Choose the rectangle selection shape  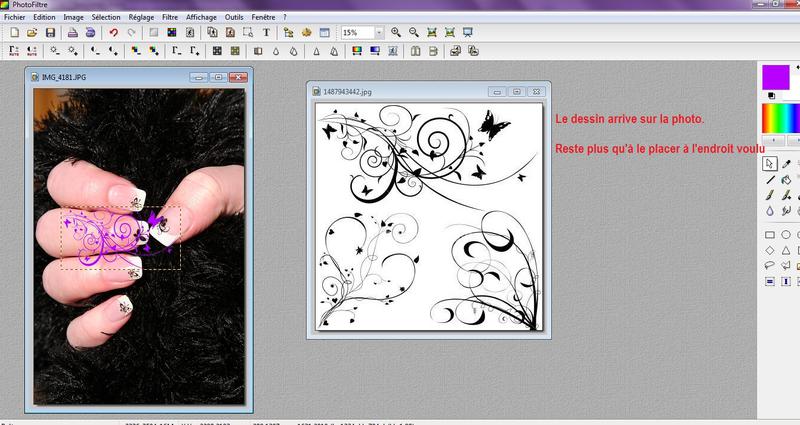point(770,234)
